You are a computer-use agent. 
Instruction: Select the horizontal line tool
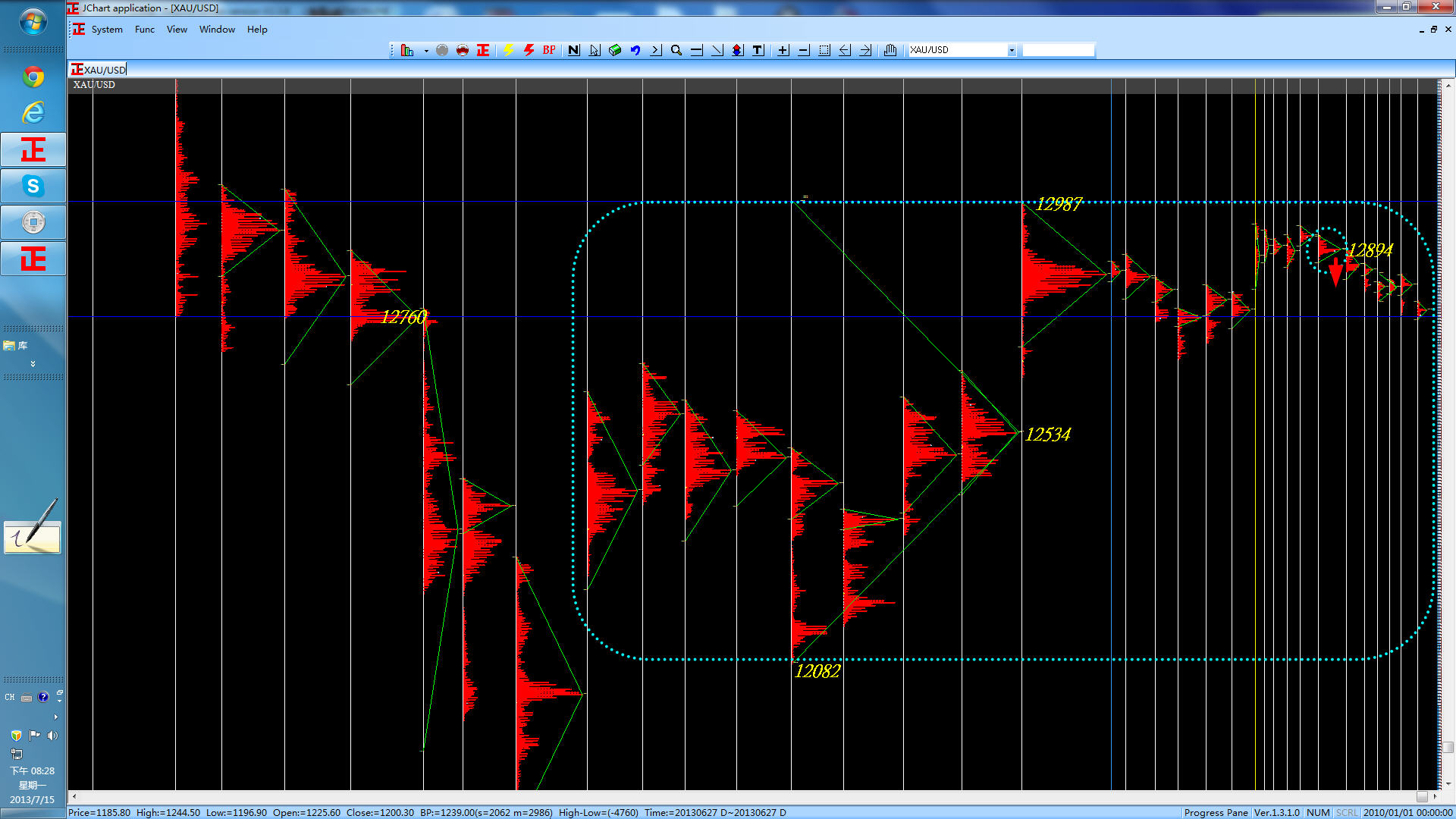click(697, 50)
